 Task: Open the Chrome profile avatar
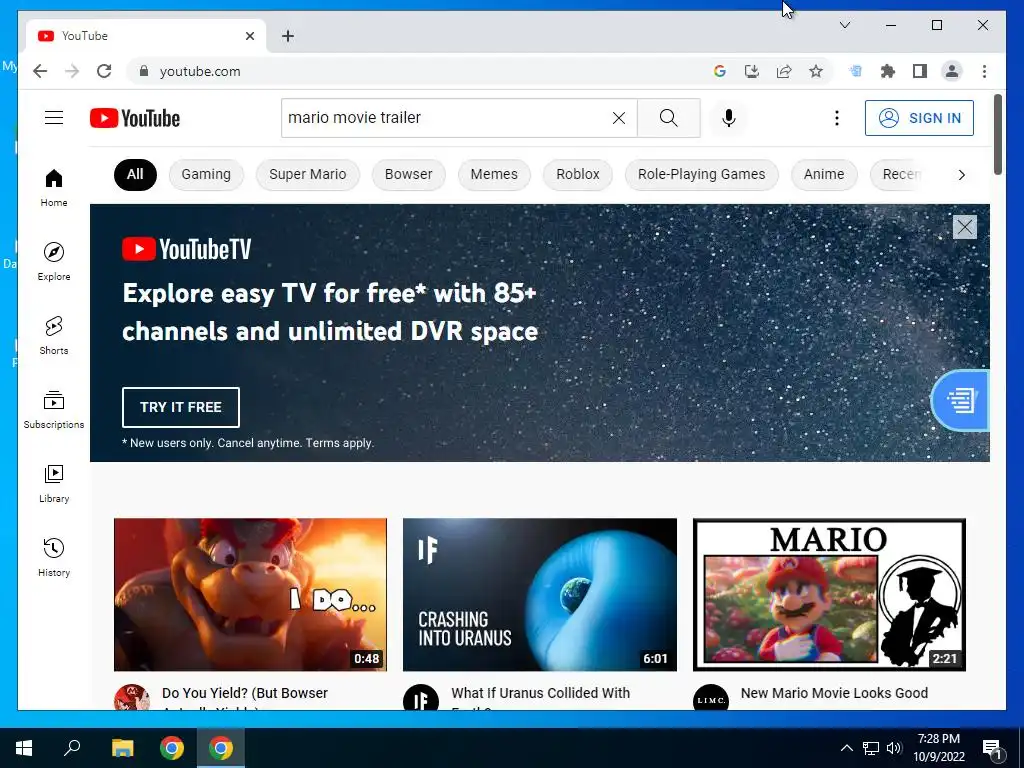(952, 71)
